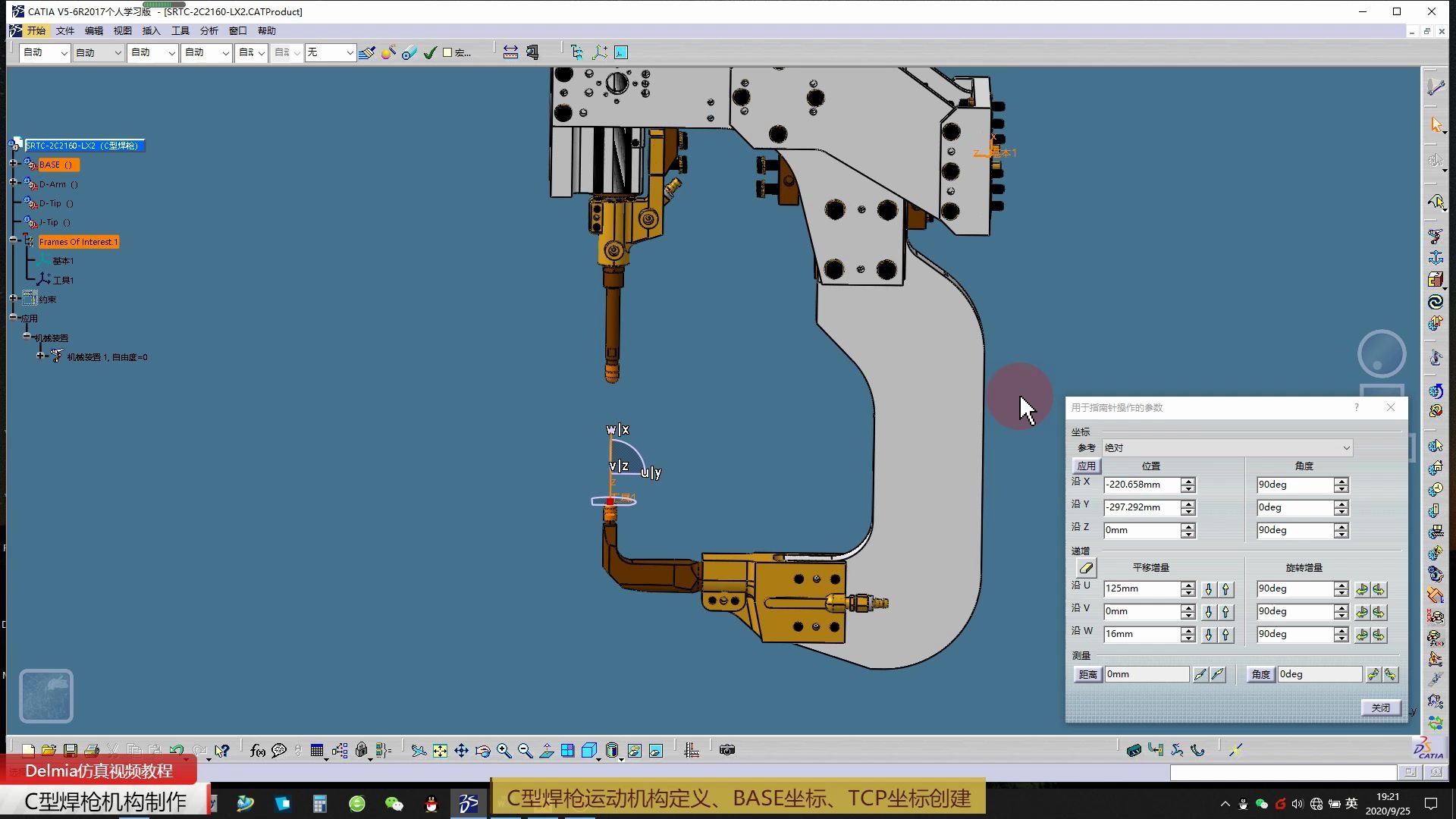Collapse the Frames Of Interest.1 node
The image size is (1456, 819).
tap(13, 240)
